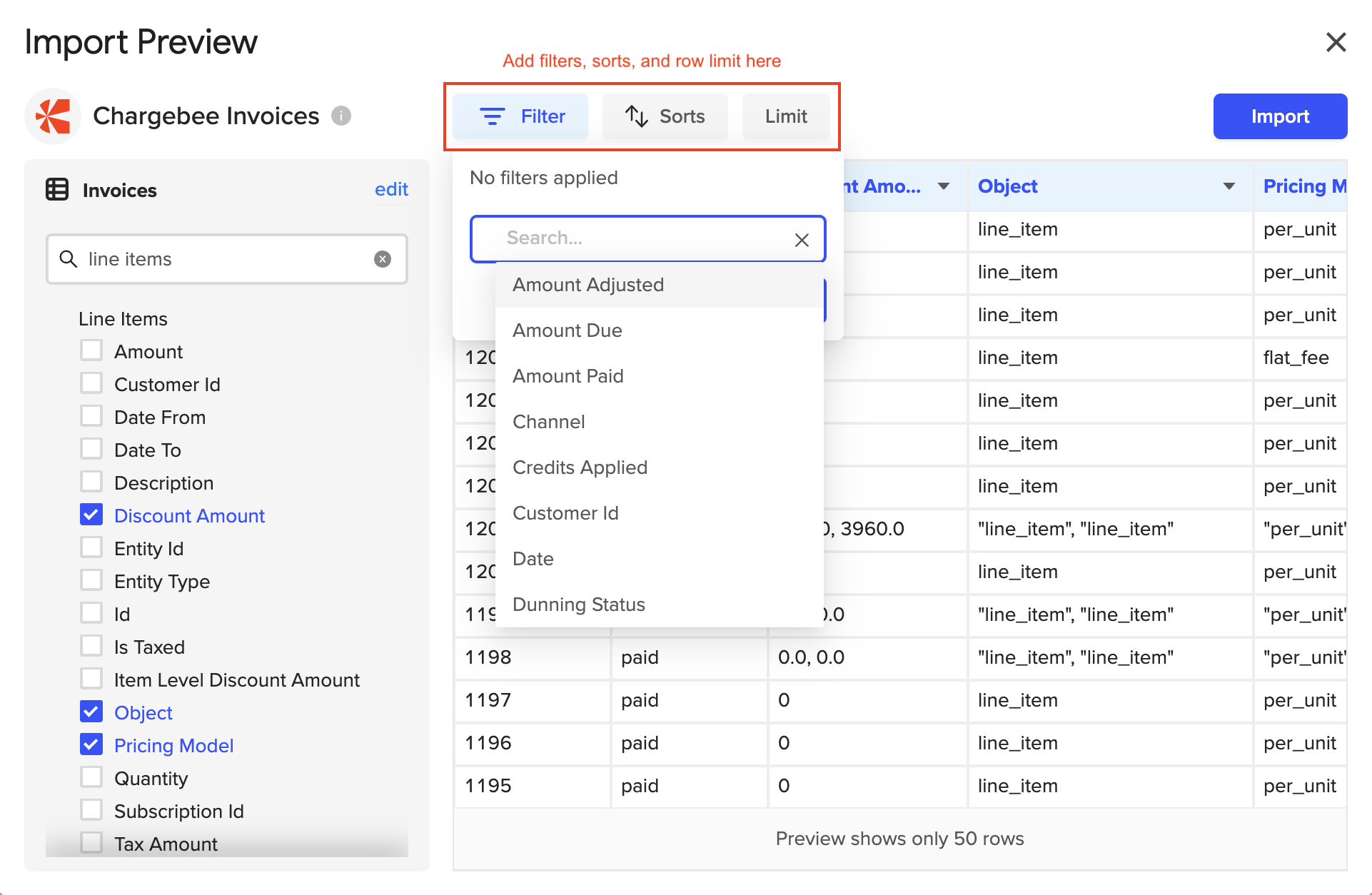Image resolution: width=1372 pixels, height=895 pixels.
Task: Click the edit link next to Invoices
Action: click(x=391, y=189)
